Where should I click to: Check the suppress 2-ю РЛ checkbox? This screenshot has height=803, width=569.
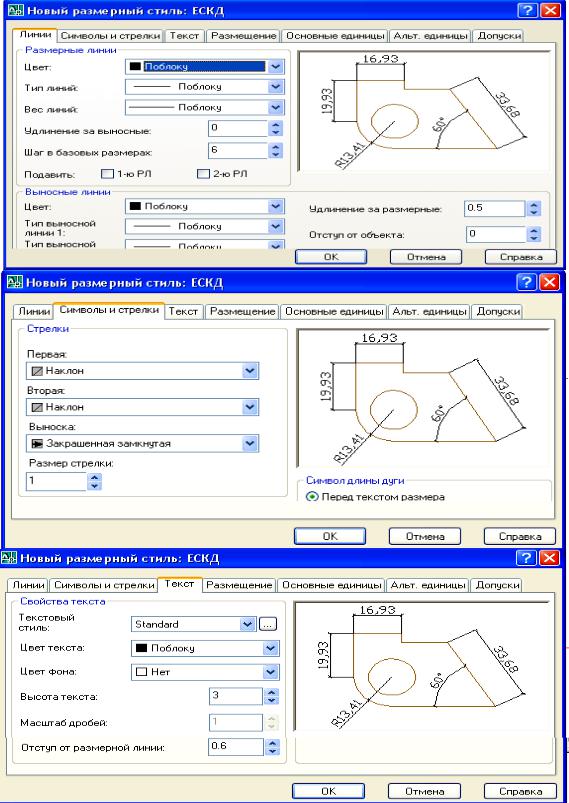(203, 174)
